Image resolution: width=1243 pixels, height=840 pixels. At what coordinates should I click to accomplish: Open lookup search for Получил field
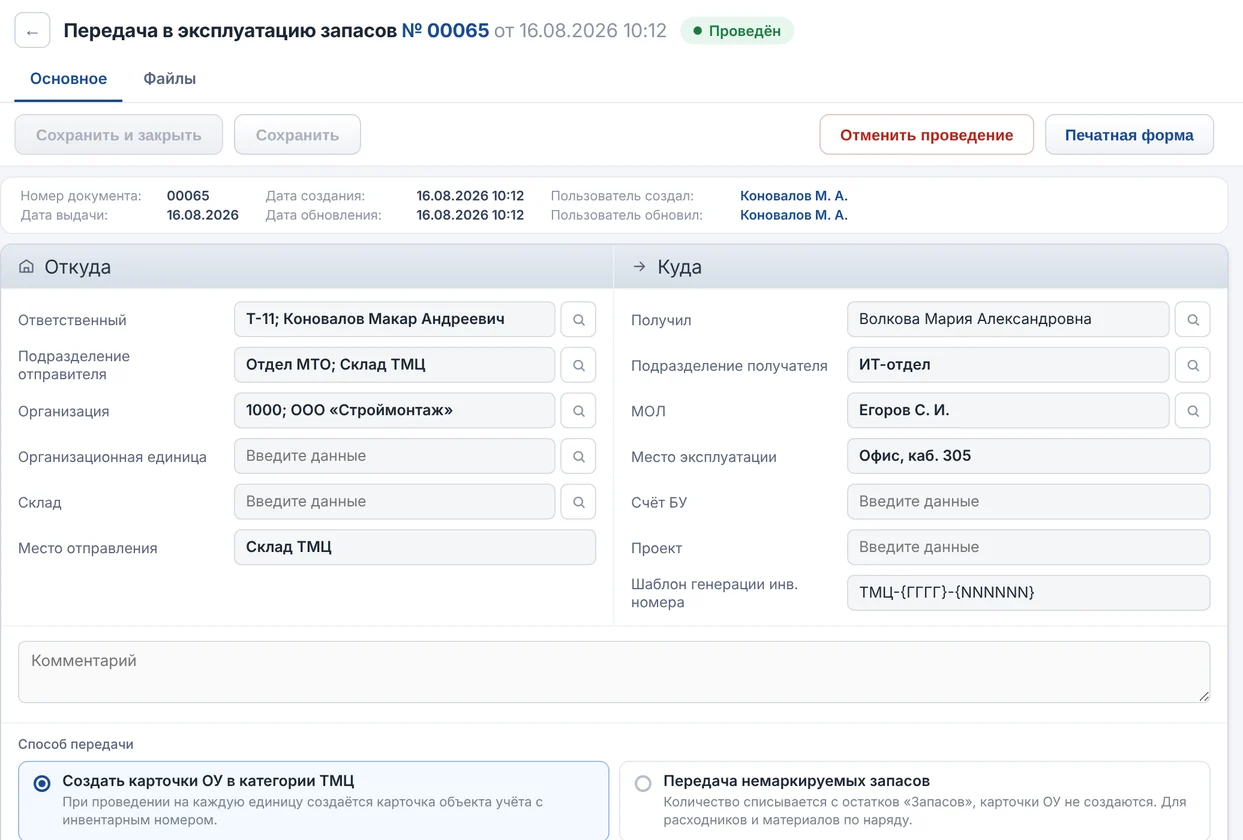1192,320
